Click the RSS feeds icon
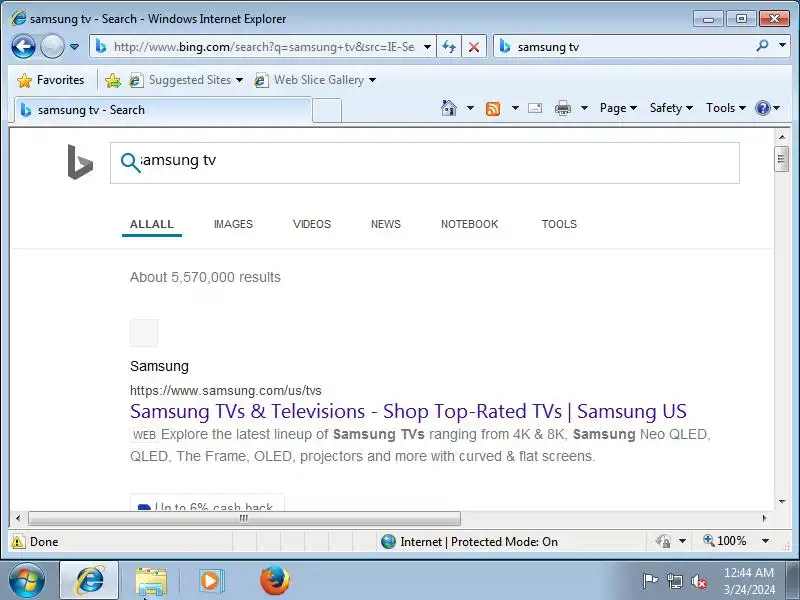Image resolution: width=800 pixels, height=600 pixels. (x=493, y=108)
